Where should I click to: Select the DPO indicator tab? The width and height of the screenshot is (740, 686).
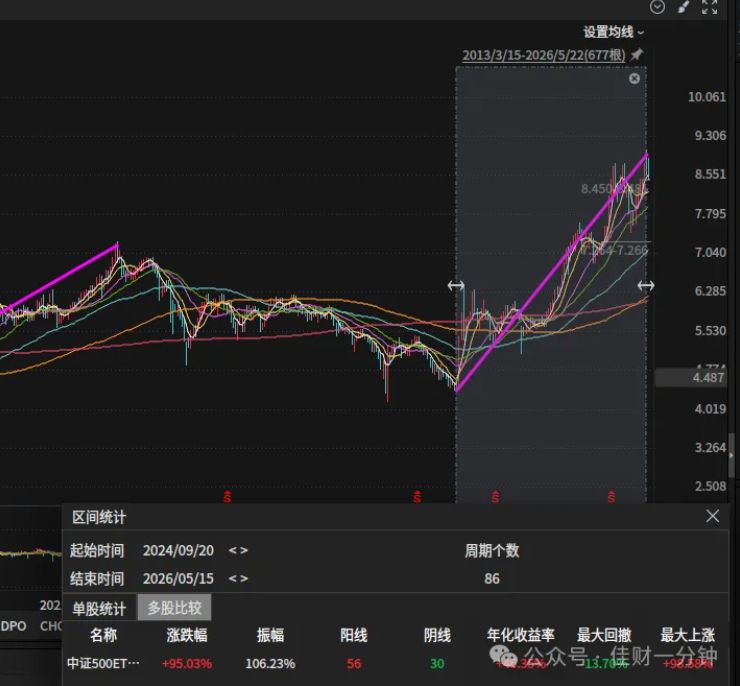click(x=13, y=626)
